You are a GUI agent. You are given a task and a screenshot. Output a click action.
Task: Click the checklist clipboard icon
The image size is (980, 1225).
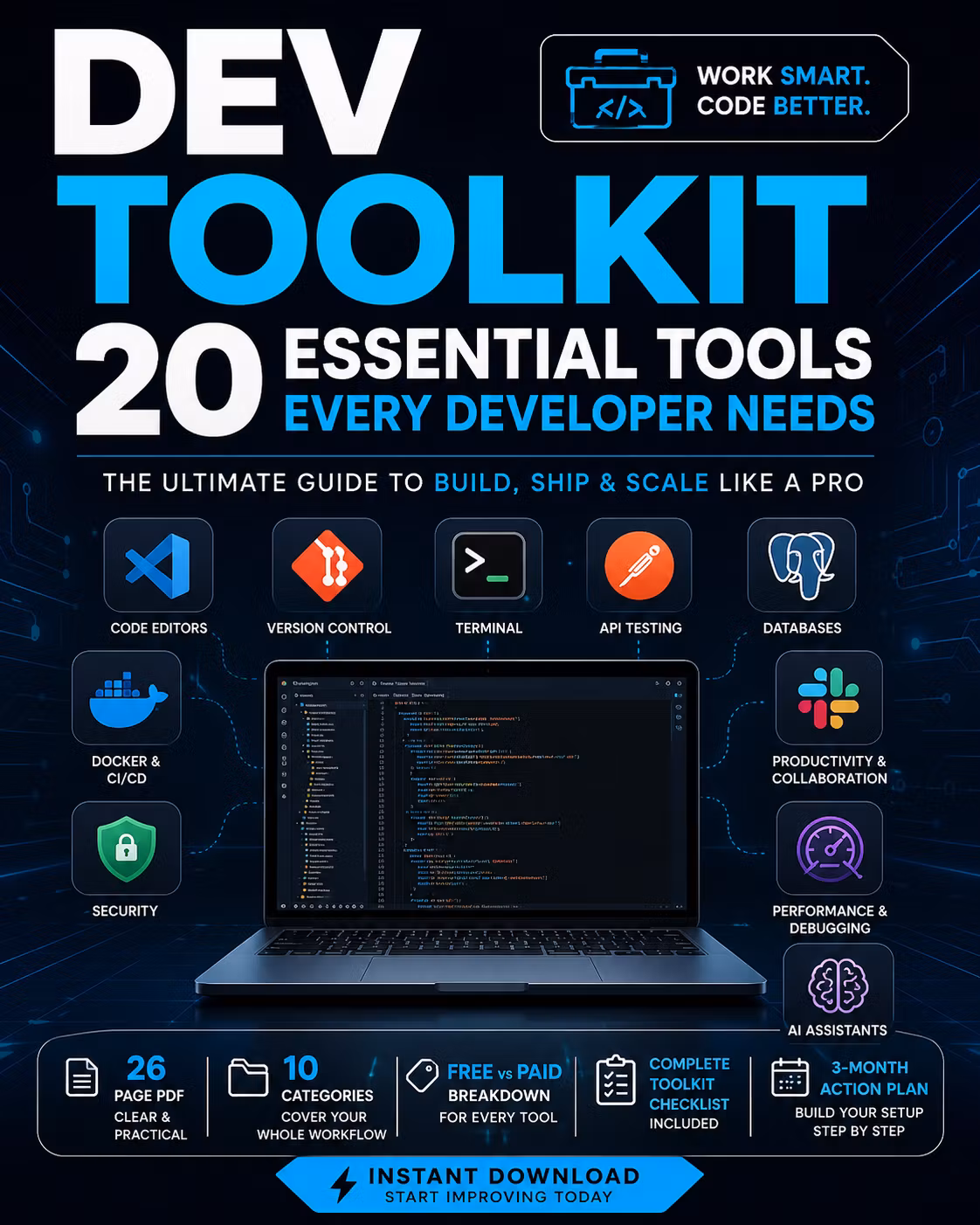coord(616,1080)
